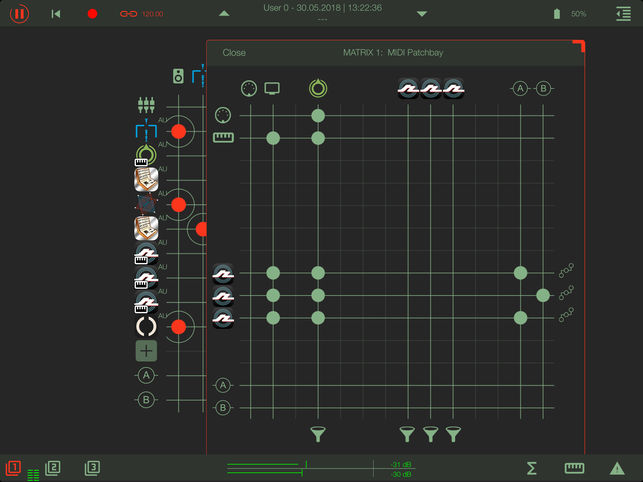Viewport: 643px width, 482px height.
Task: Open filter funnel under the green ring column
Action: pyautogui.click(x=318, y=434)
